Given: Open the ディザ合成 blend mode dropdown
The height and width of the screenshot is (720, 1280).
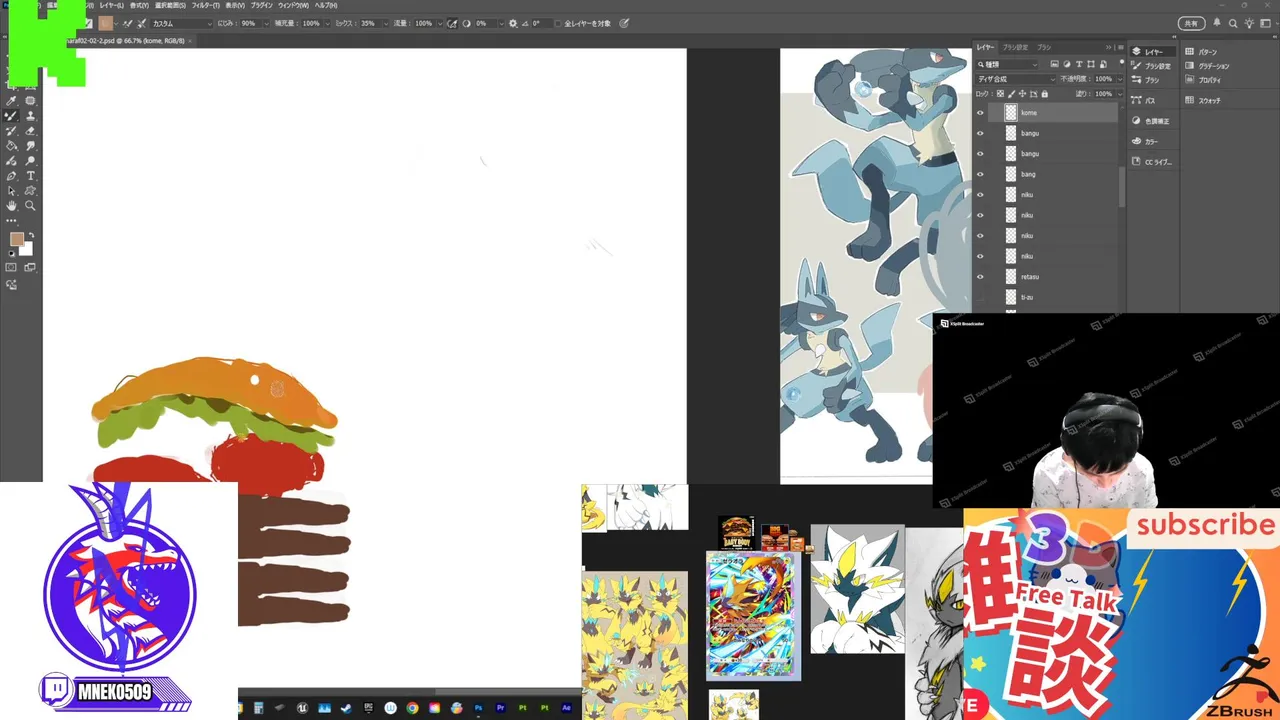Looking at the screenshot, I should 1016,79.
